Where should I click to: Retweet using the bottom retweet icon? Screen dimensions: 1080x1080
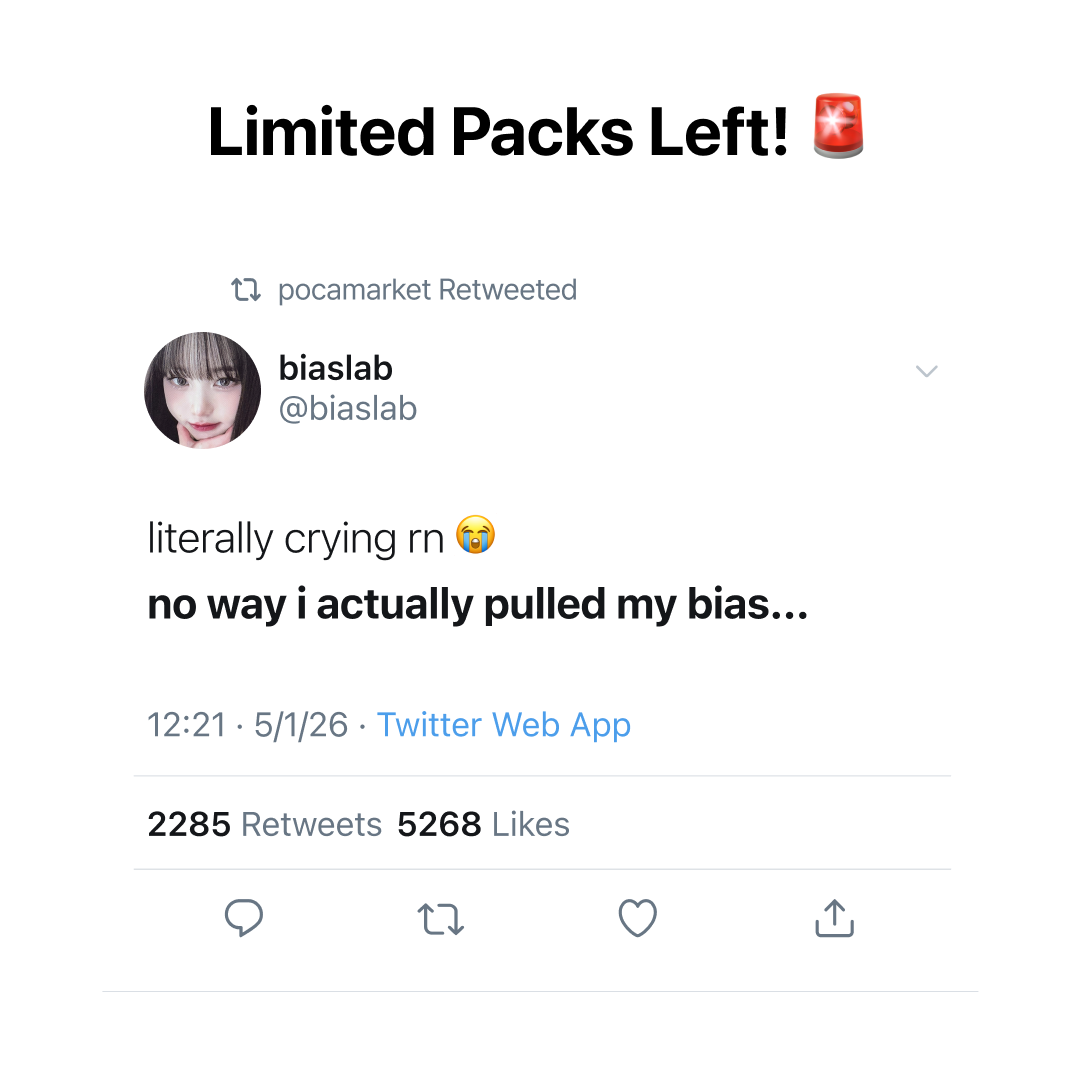coord(441,919)
